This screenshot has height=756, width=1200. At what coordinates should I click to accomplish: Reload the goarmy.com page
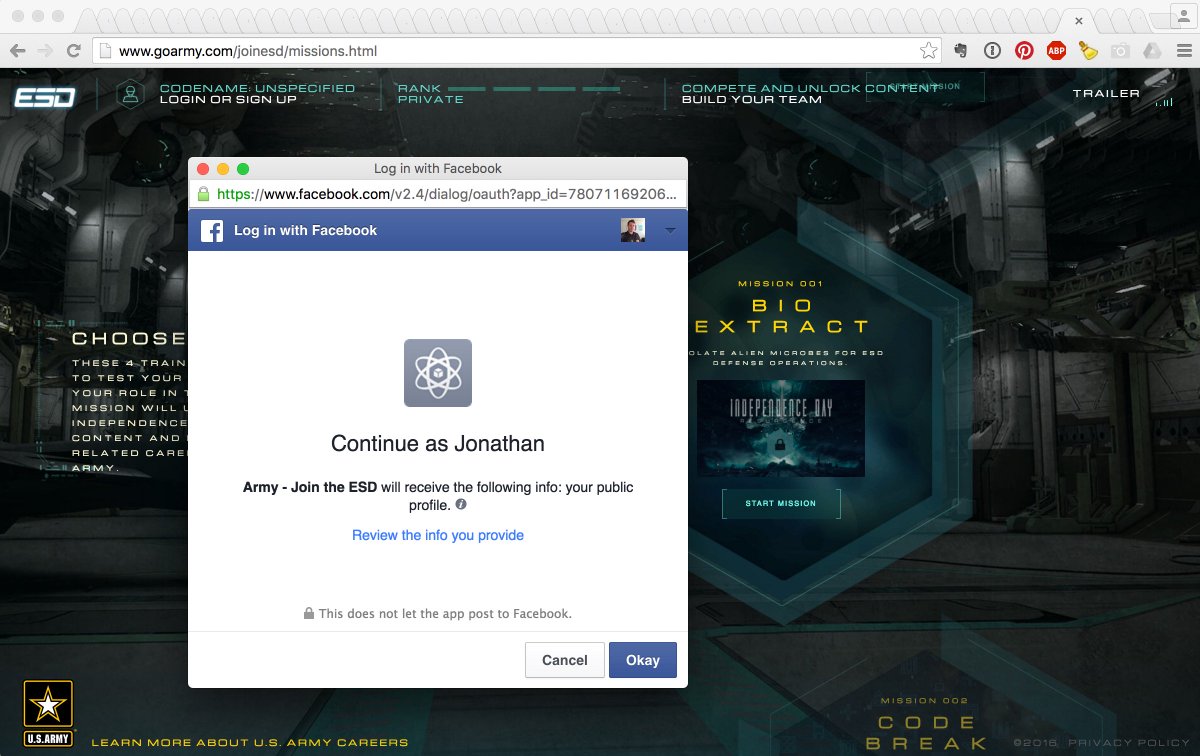[73, 50]
